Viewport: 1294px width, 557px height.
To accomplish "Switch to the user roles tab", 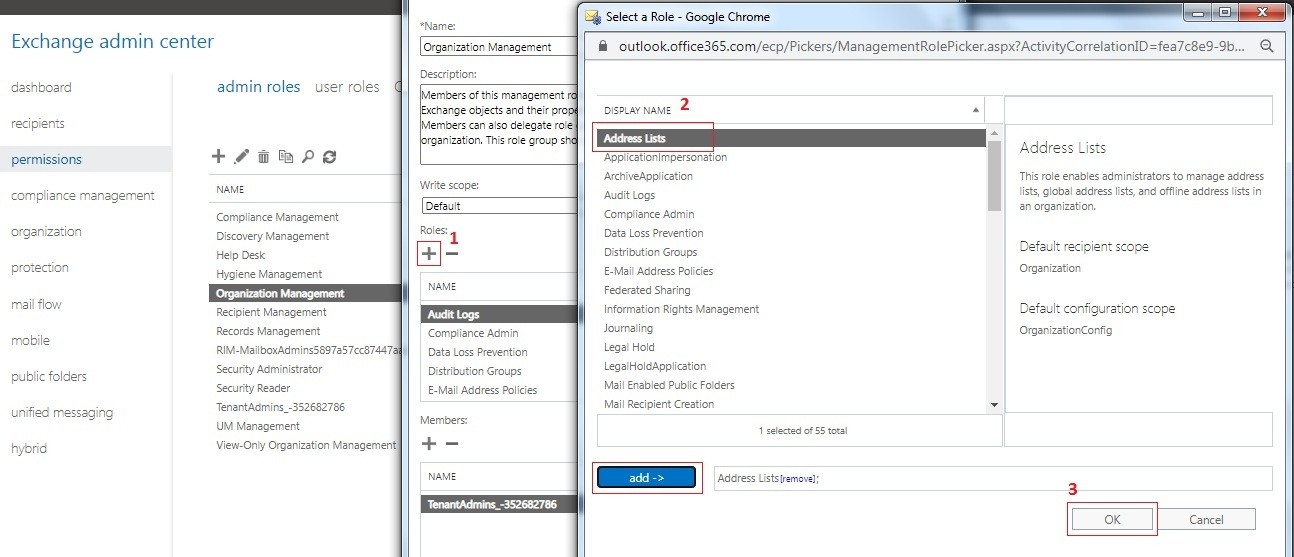I will (347, 87).
